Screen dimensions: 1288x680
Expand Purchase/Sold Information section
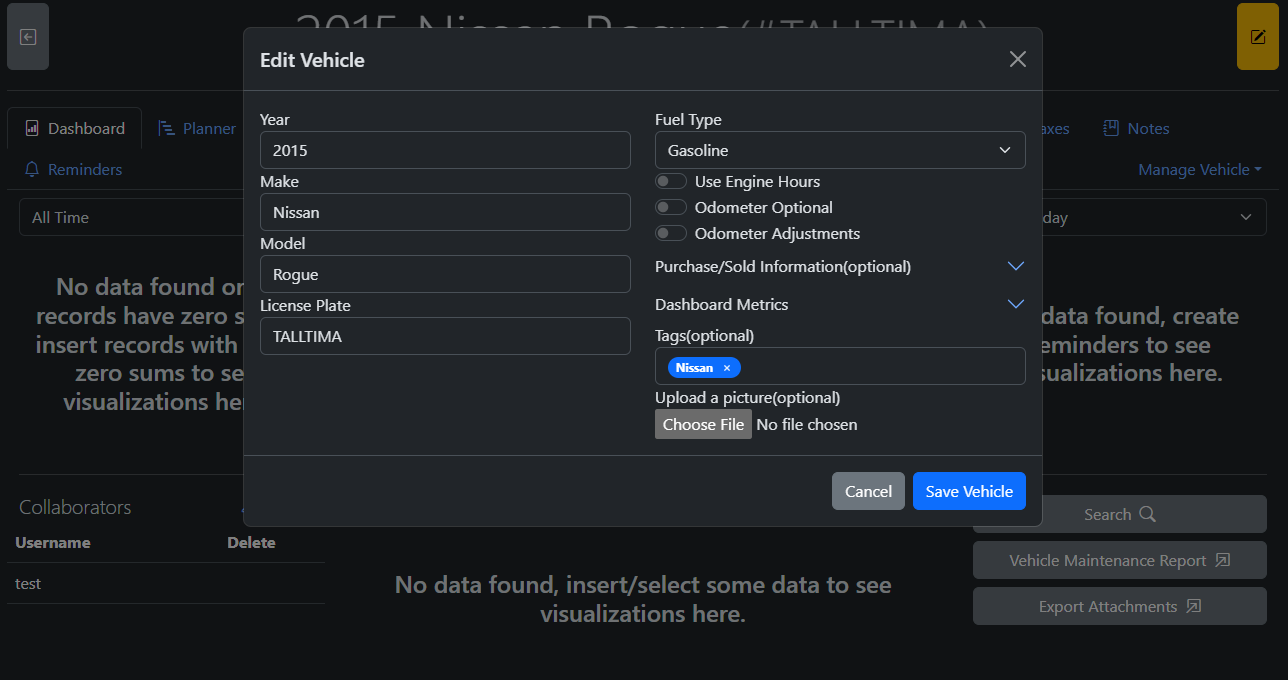pyautogui.click(x=1015, y=266)
